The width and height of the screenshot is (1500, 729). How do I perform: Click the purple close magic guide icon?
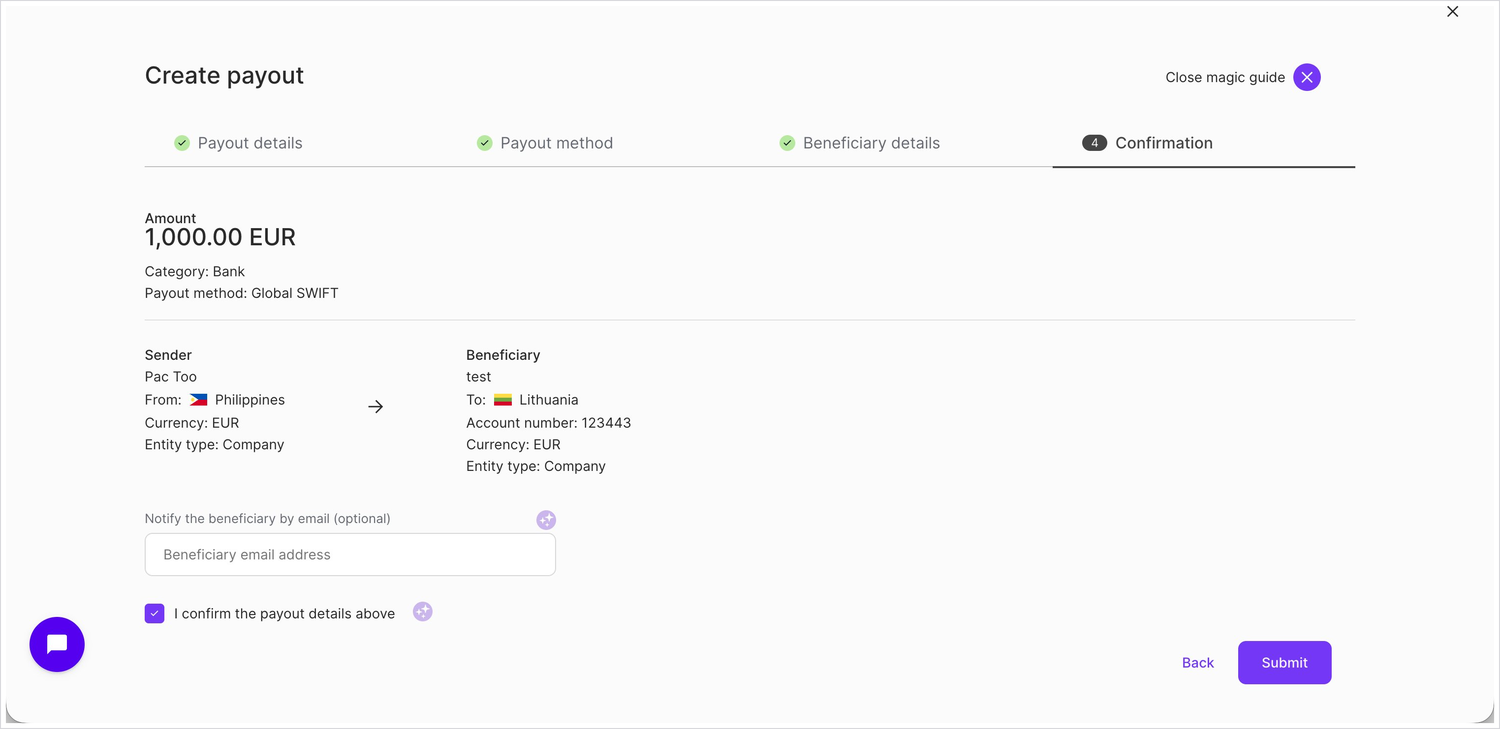(1306, 77)
